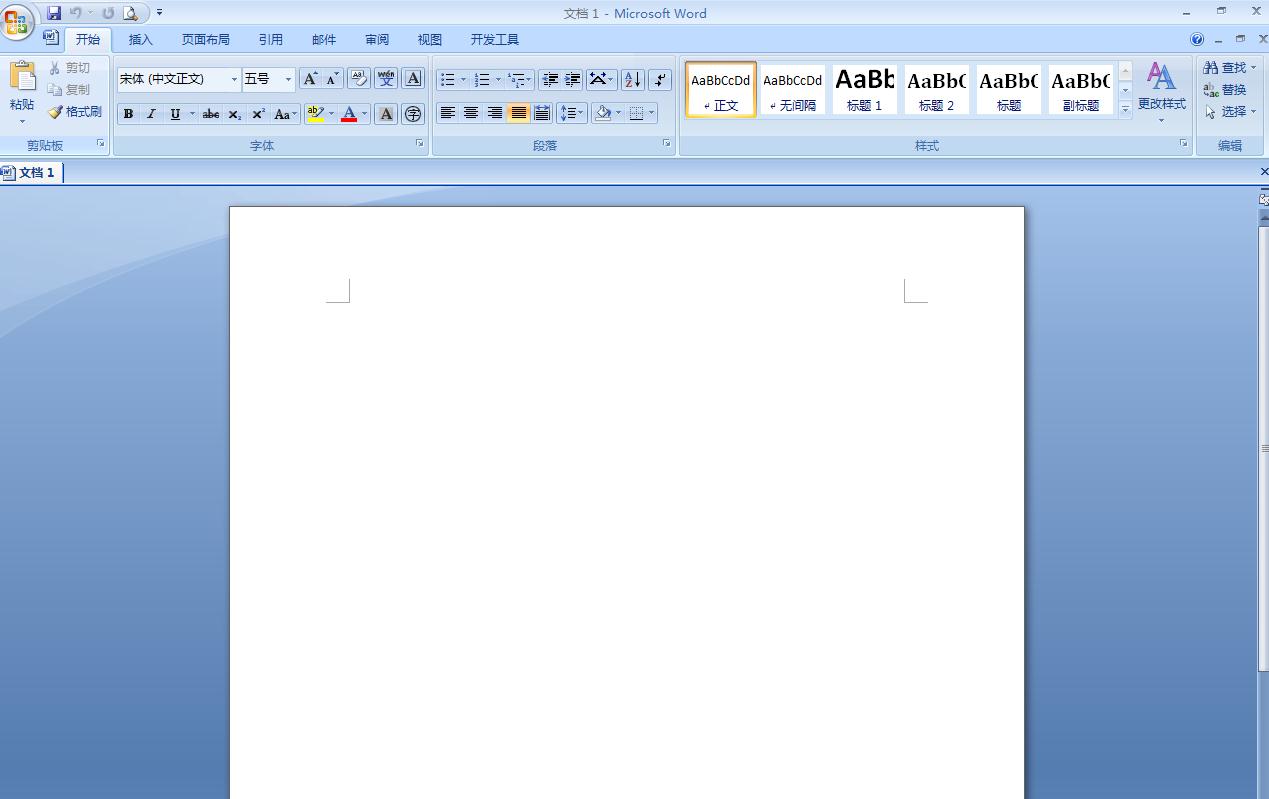
Task: Open the Page Layout (页面布局) tab
Action: click(x=206, y=40)
